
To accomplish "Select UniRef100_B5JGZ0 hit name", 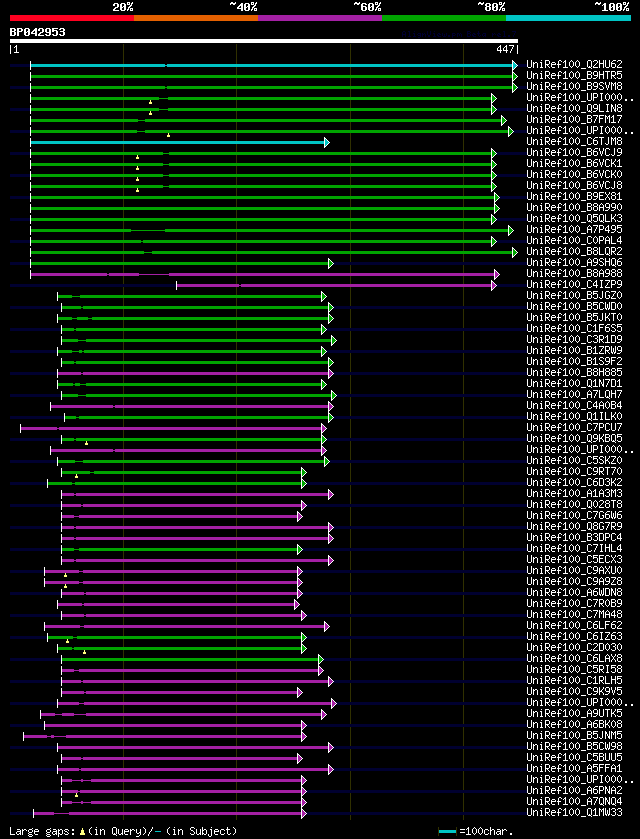I will point(574,296).
